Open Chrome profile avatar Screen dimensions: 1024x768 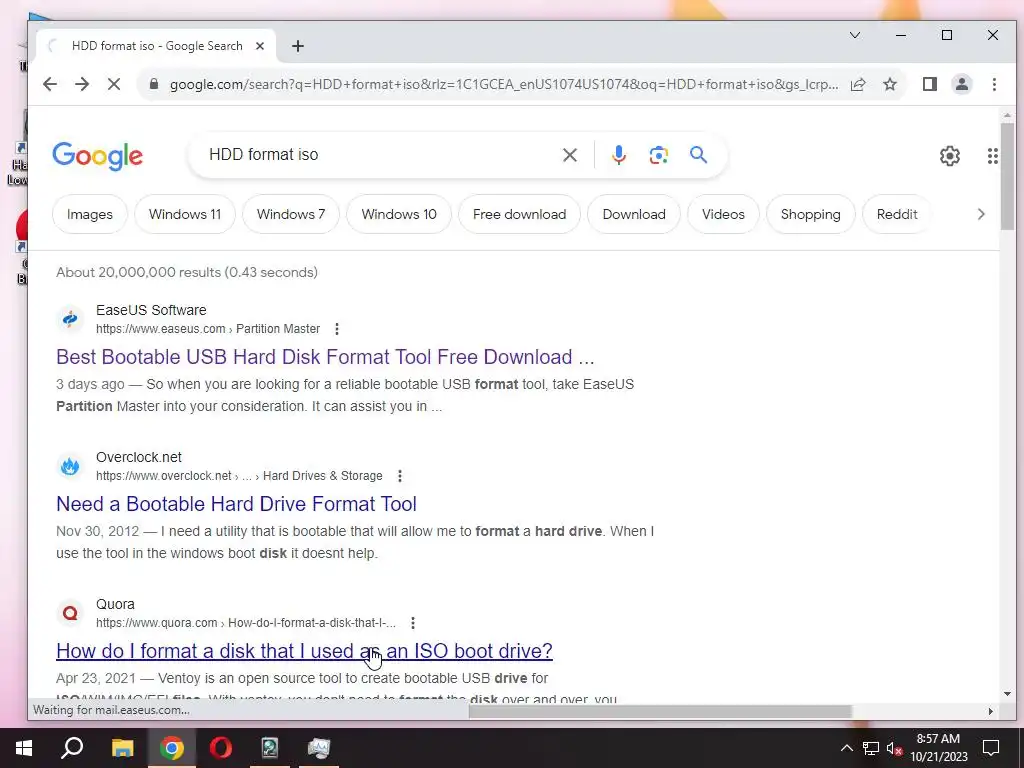coord(962,84)
